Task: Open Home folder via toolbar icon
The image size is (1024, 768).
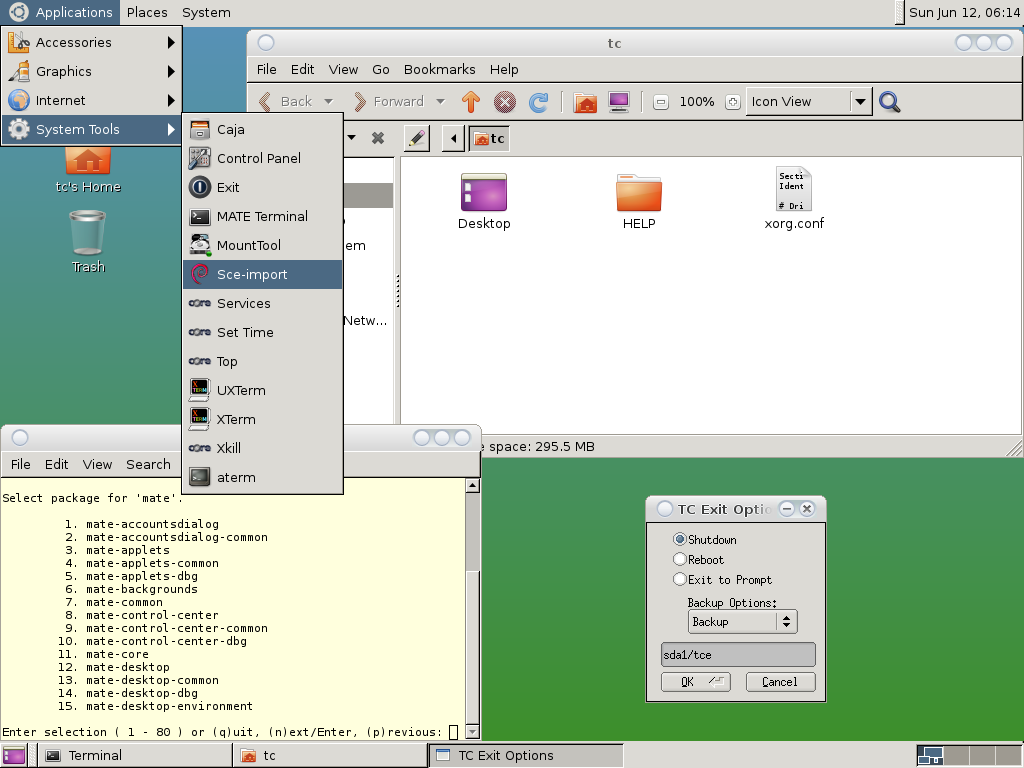Action: (585, 102)
